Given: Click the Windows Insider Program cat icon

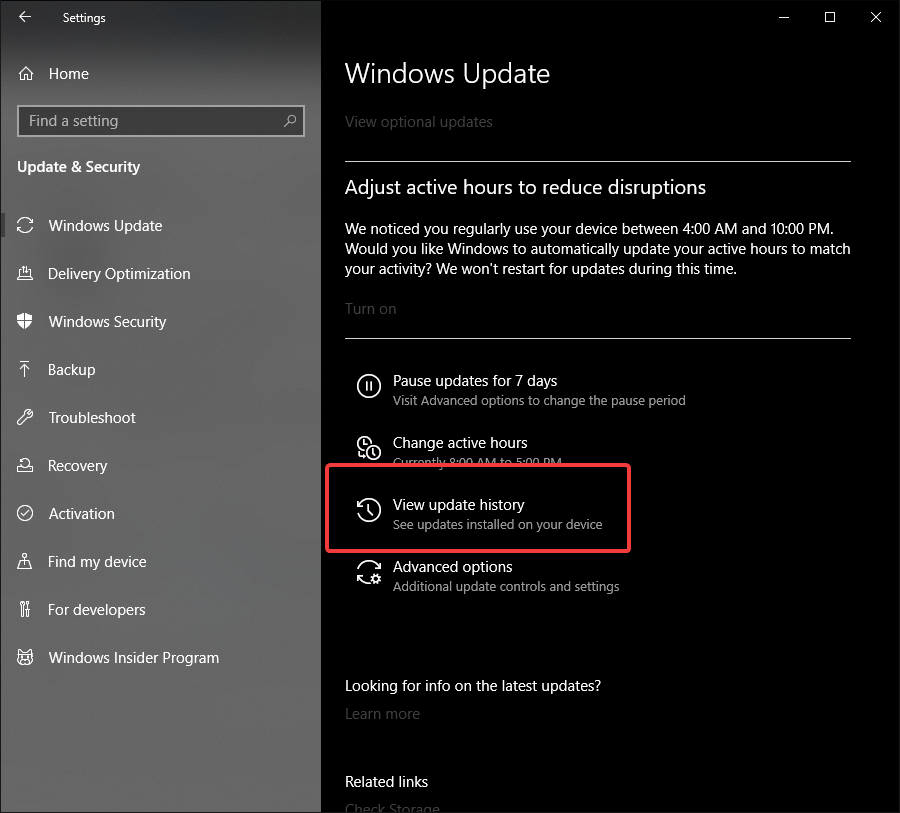Looking at the screenshot, I should click(x=25, y=657).
